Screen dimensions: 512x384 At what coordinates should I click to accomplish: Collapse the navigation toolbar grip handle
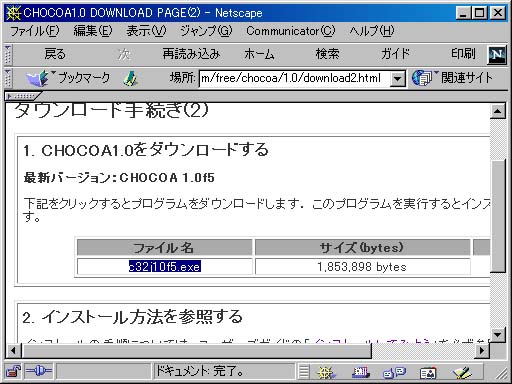[8, 54]
